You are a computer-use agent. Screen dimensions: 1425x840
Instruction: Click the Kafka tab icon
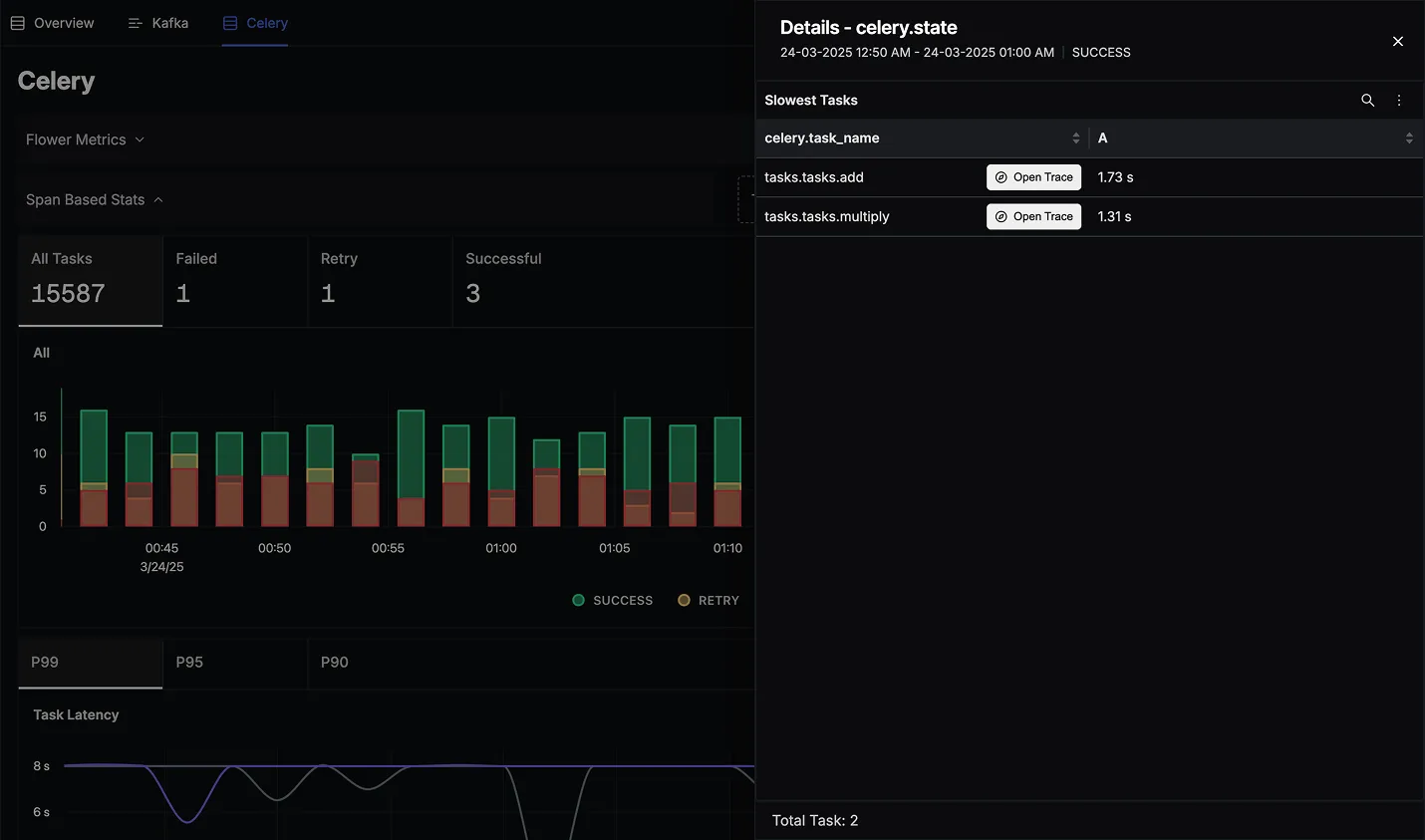[x=136, y=23]
